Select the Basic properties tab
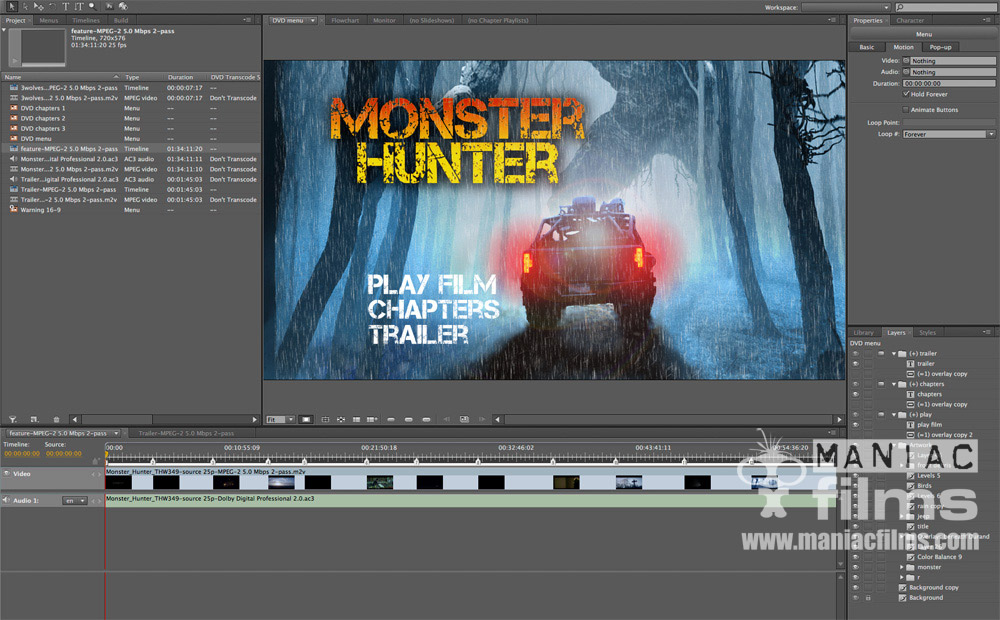The width and height of the screenshot is (1000, 620). click(x=867, y=47)
